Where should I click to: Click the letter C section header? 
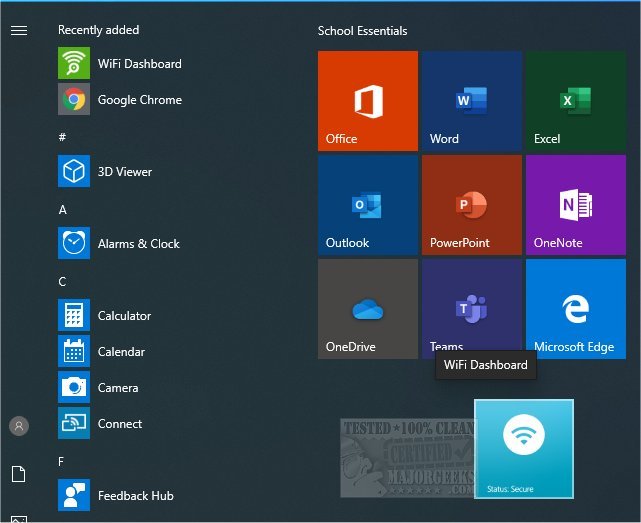(x=62, y=281)
